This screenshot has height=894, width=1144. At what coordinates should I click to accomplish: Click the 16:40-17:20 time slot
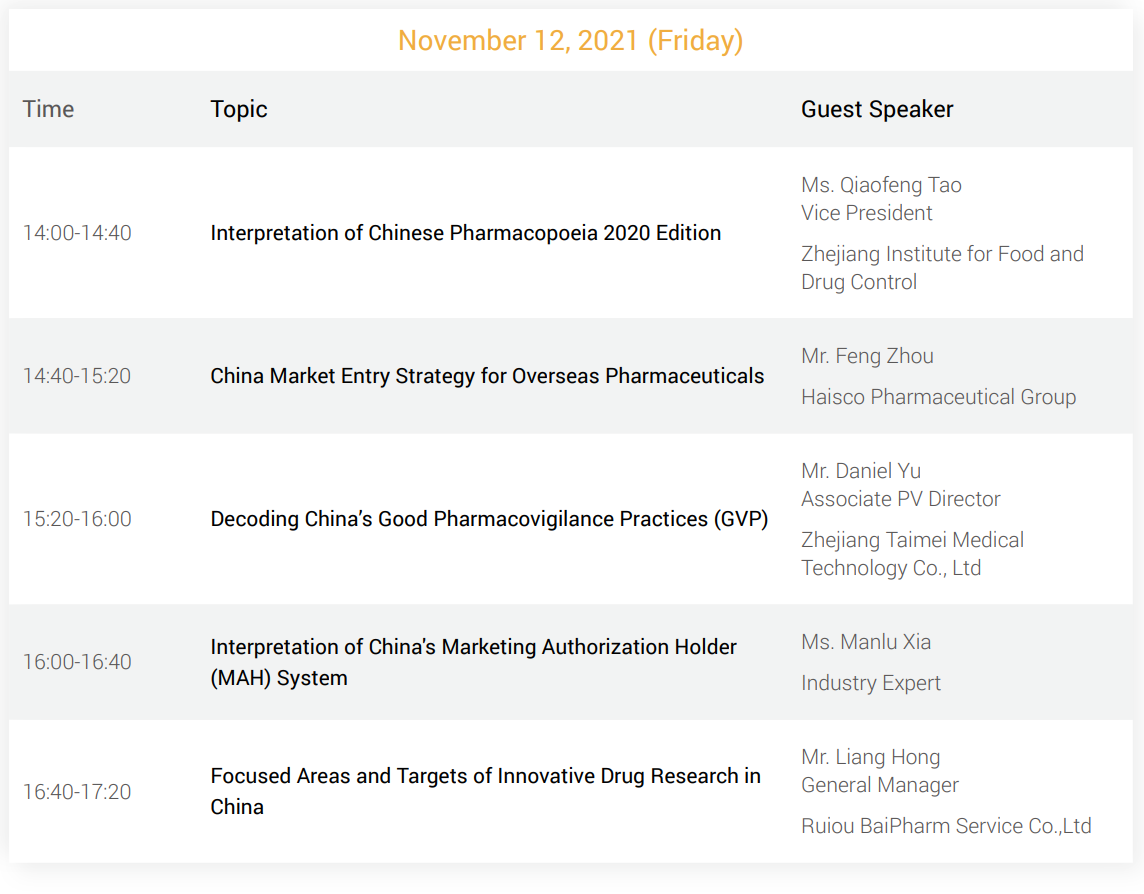click(x=77, y=792)
